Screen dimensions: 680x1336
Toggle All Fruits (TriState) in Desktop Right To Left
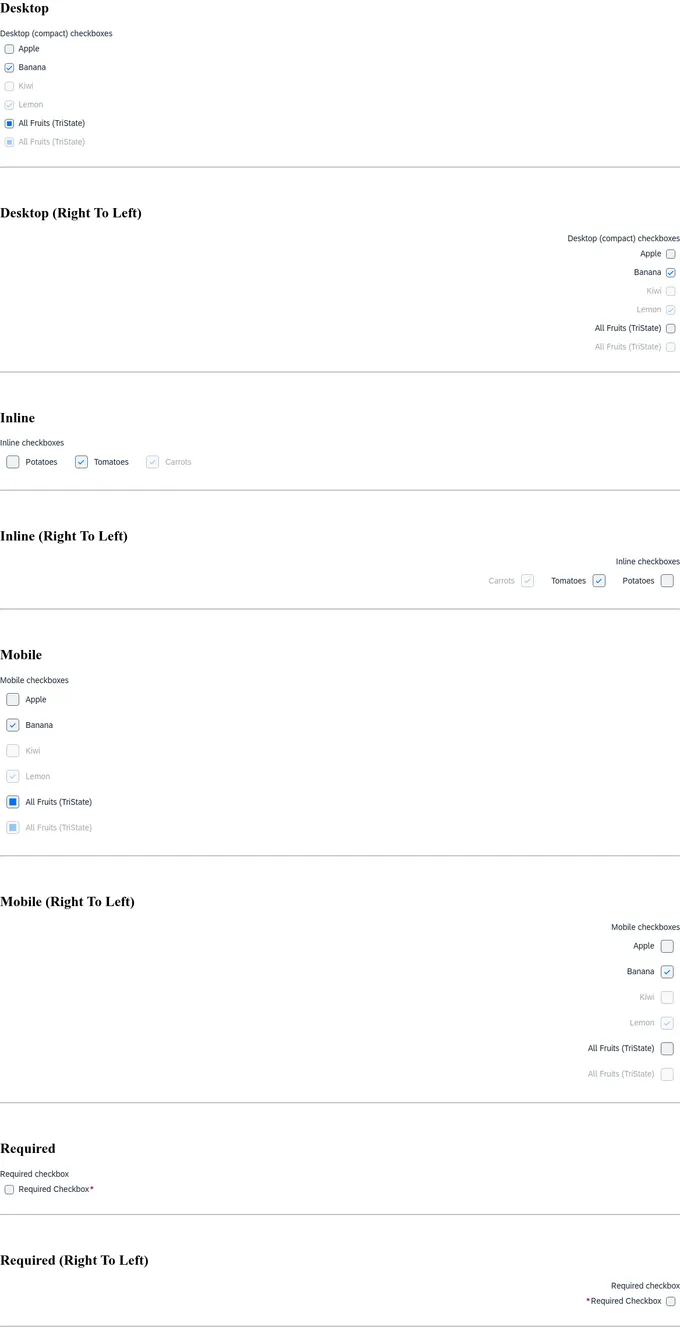tap(670, 329)
